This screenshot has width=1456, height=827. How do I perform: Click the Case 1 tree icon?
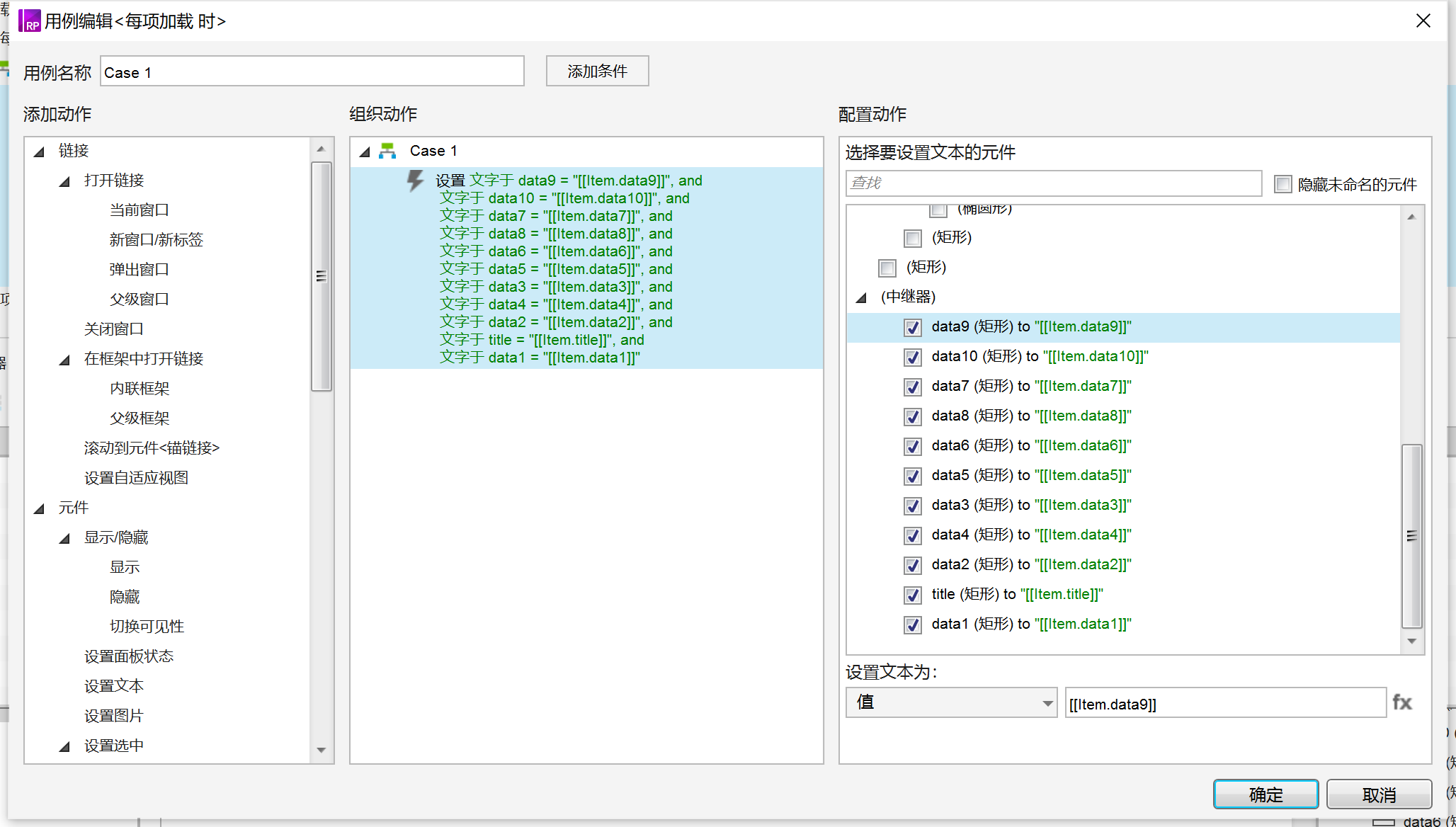(x=387, y=151)
